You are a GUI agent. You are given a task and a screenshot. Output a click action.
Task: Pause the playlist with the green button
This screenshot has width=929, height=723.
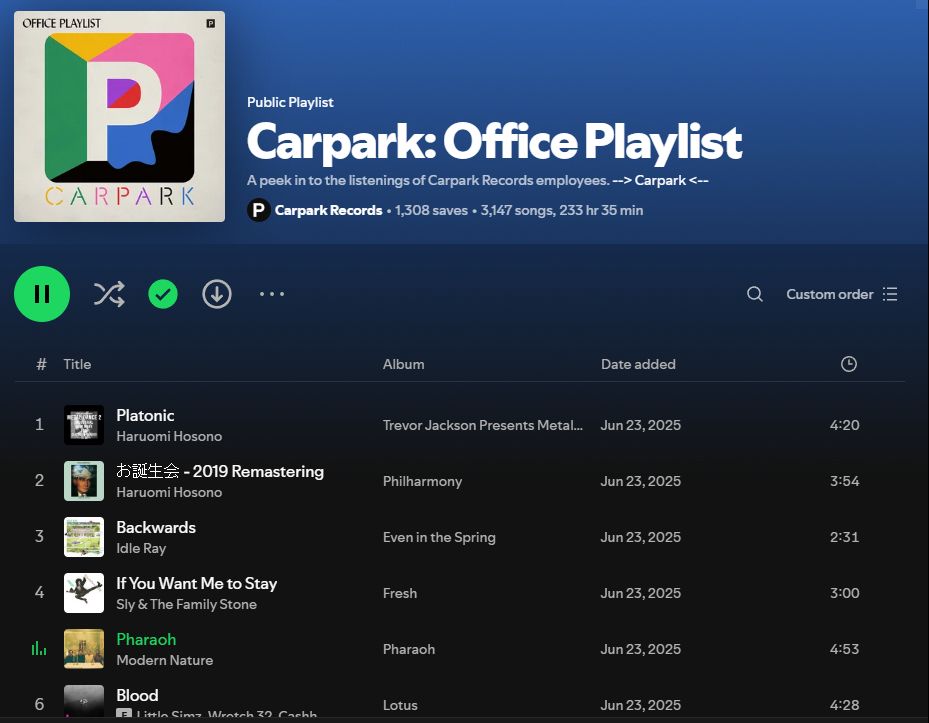tap(41, 294)
